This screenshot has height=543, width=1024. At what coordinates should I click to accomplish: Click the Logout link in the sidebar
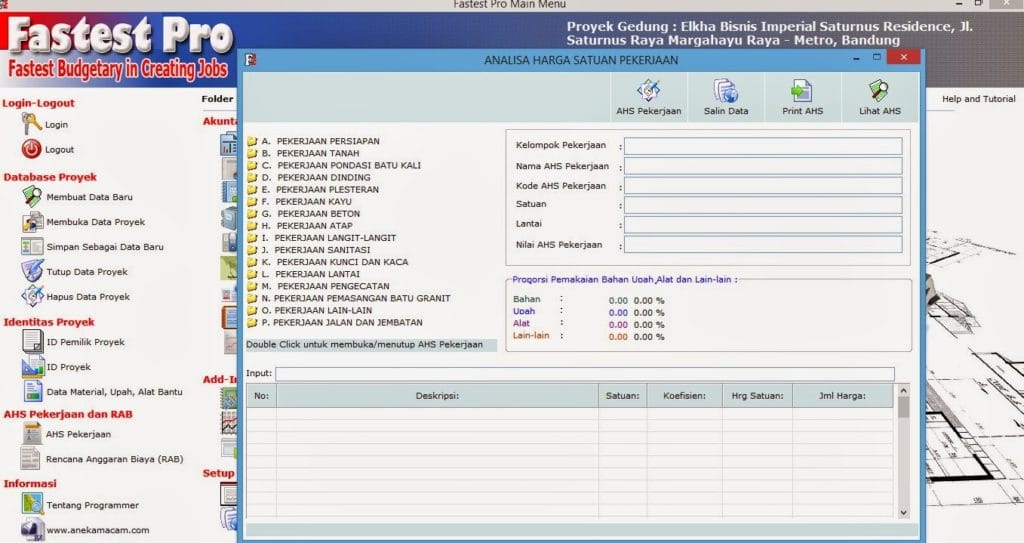(59, 150)
